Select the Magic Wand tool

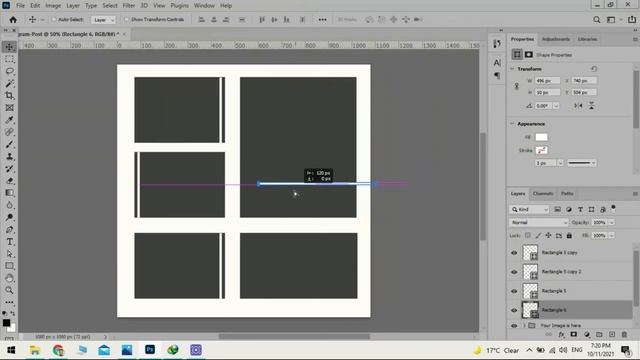point(9,84)
